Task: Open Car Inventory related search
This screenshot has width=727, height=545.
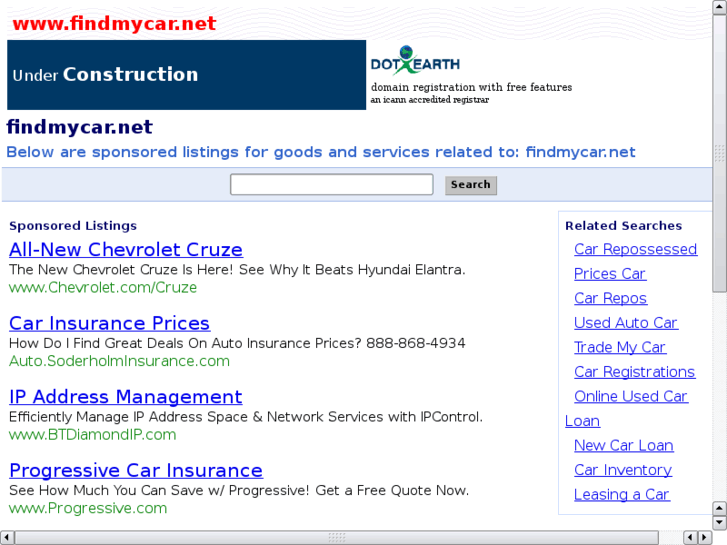Action: 623,470
